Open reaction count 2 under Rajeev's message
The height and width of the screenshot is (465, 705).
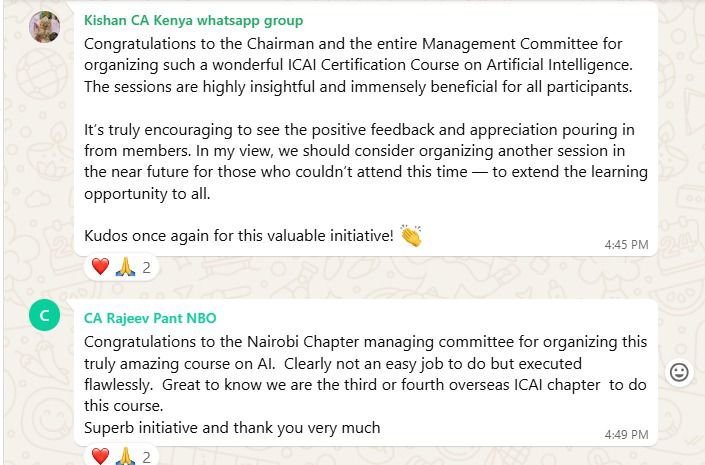pyautogui.click(x=146, y=457)
